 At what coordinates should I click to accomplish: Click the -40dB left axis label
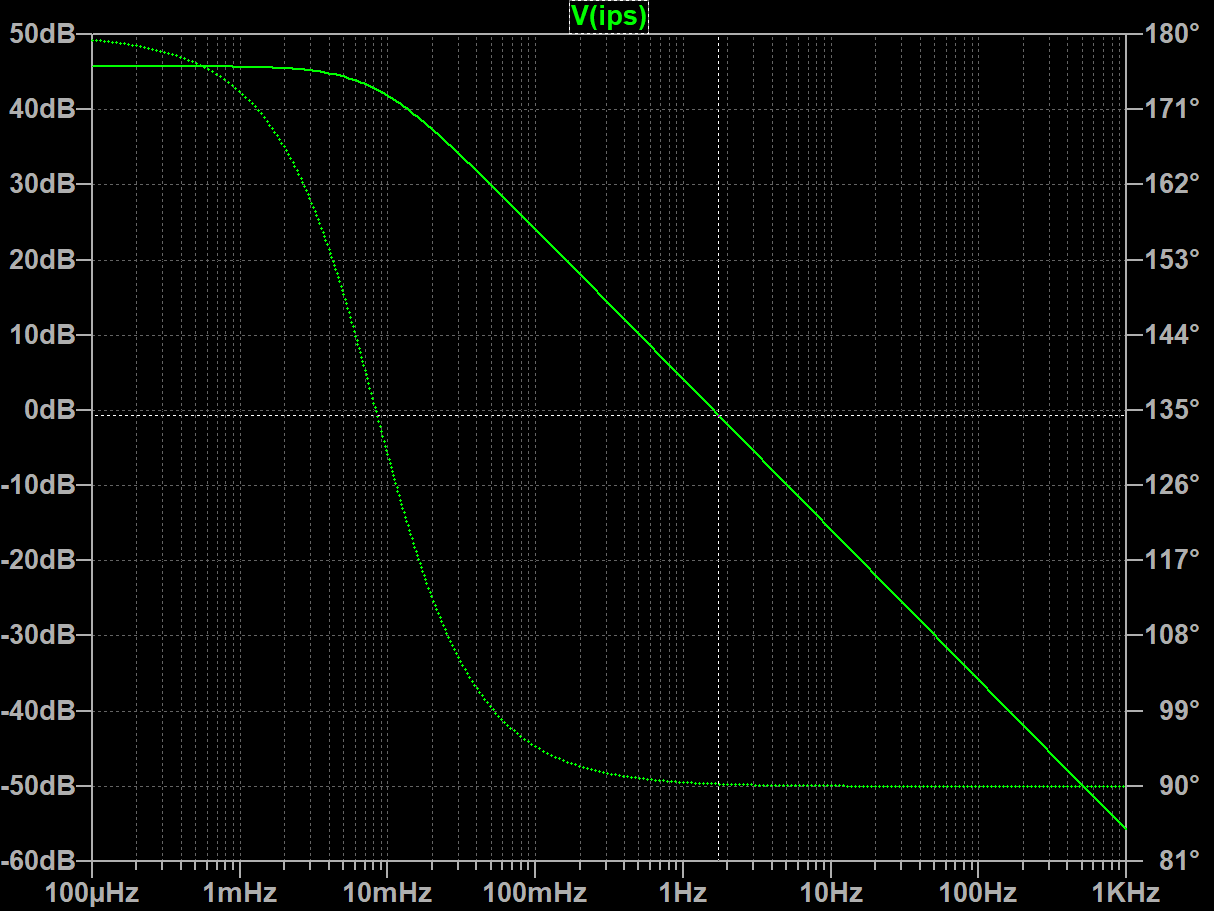pyautogui.click(x=39, y=711)
